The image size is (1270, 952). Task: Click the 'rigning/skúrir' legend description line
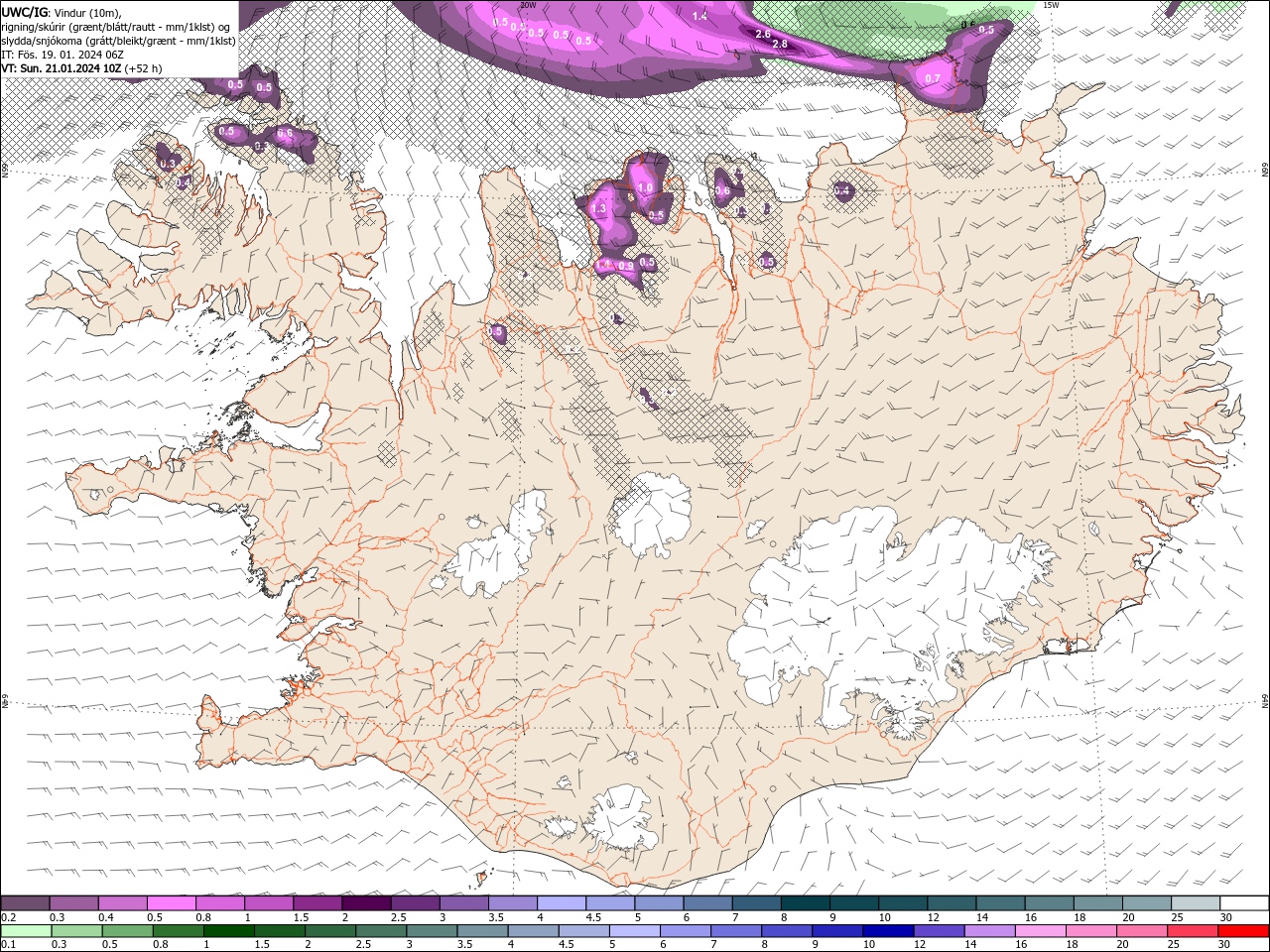coord(116,27)
